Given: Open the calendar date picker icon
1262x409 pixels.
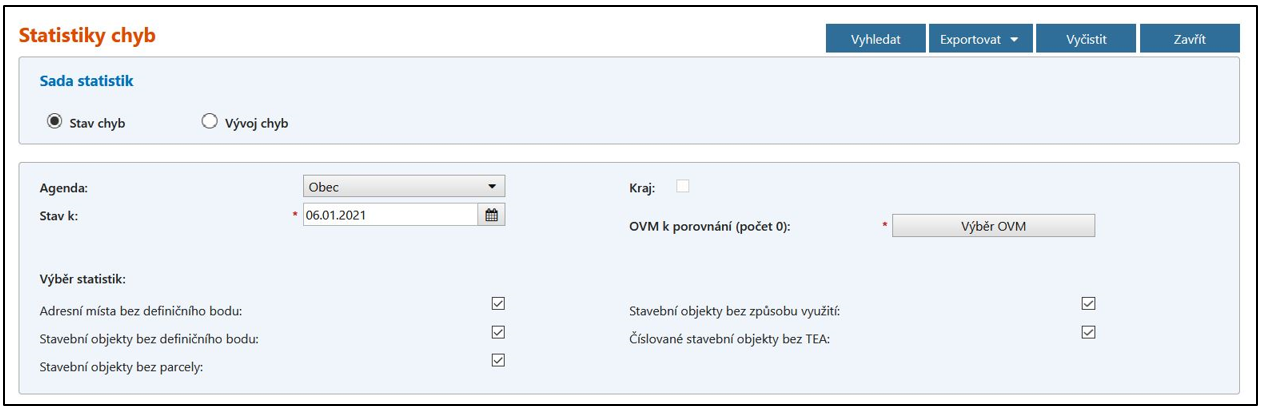Looking at the screenshot, I should tap(491, 214).
